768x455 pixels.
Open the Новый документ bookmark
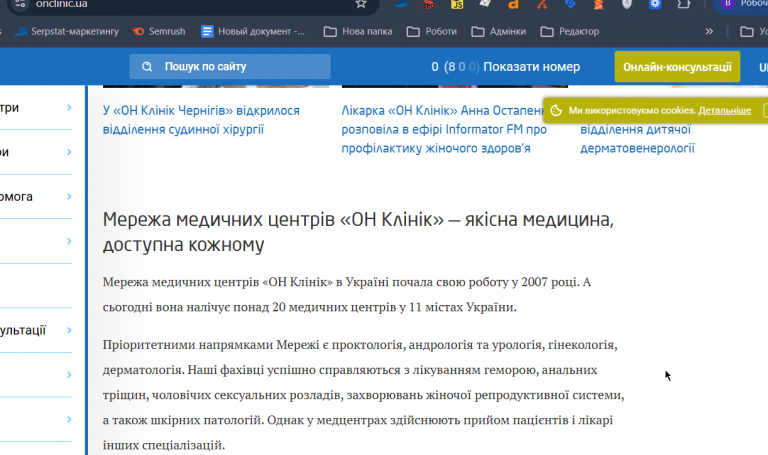(x=253, y=31)
